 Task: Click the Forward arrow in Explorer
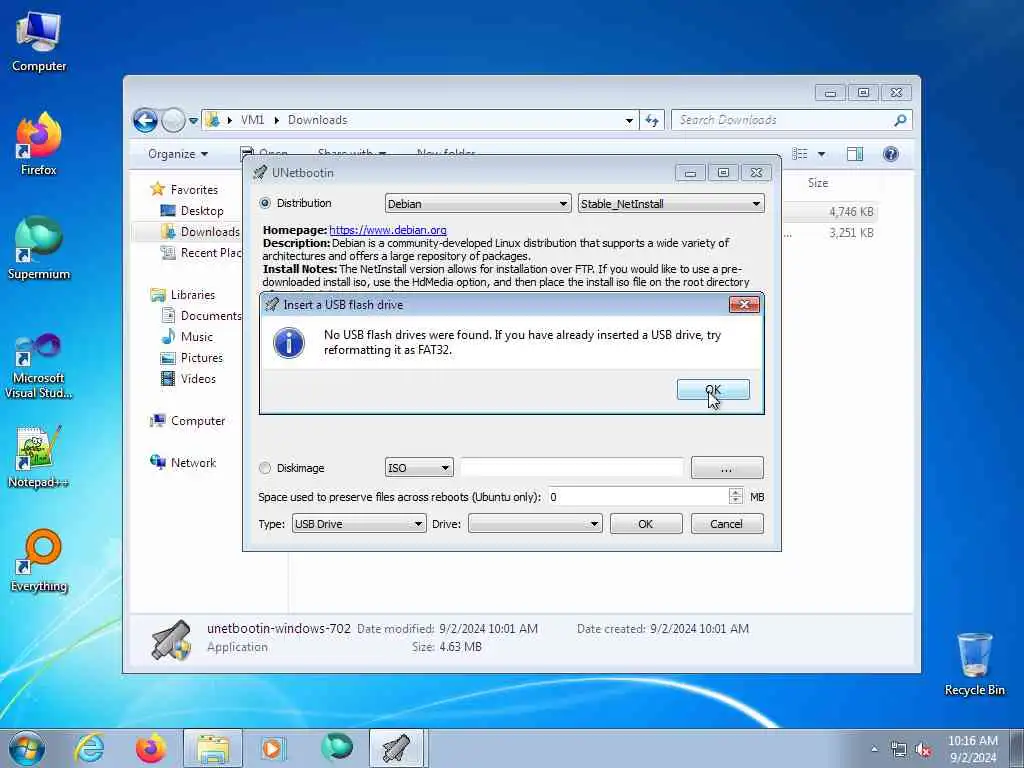(173, 120)
